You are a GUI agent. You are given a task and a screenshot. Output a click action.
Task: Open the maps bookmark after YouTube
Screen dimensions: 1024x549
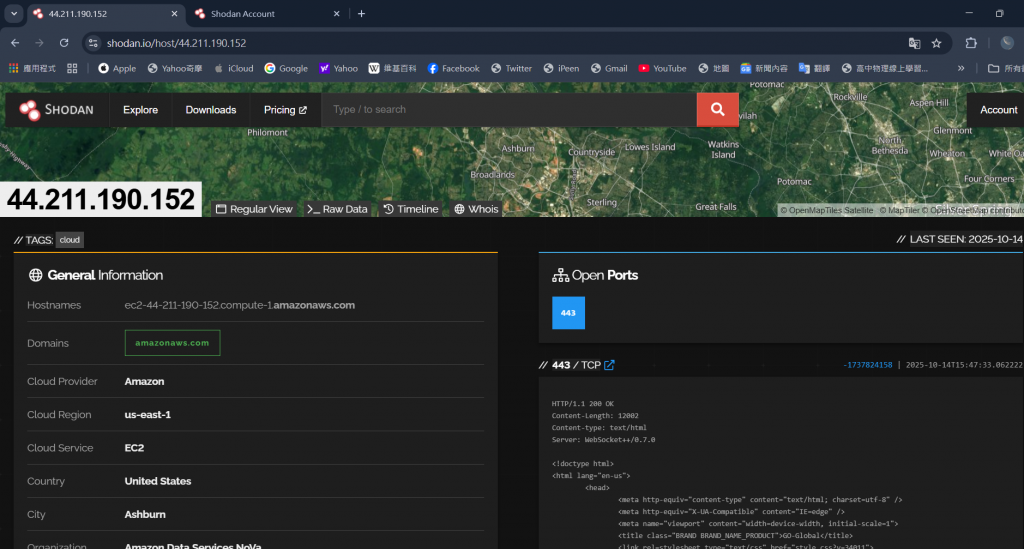point(714,68)
